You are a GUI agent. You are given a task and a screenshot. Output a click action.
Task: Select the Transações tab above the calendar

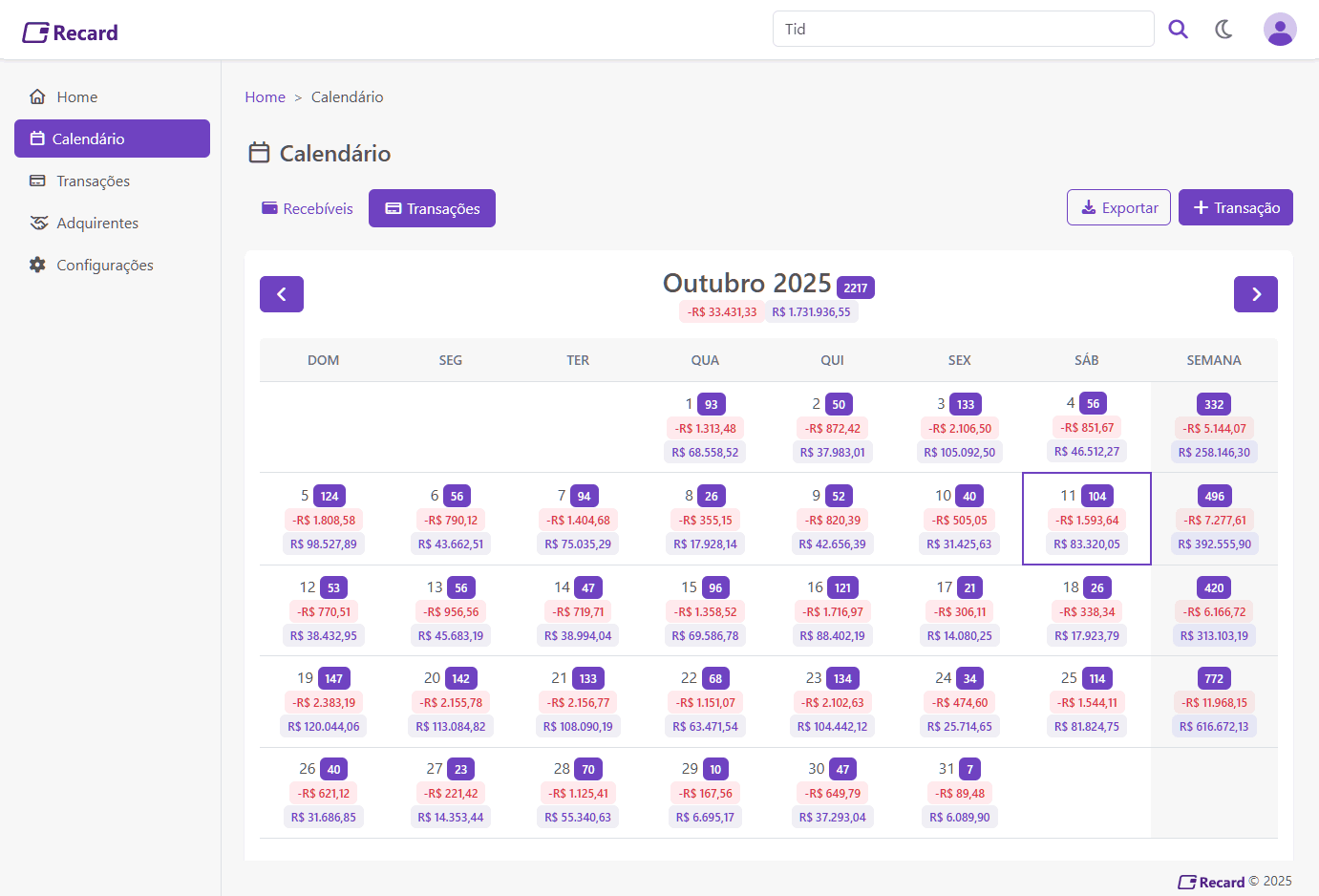[x=432, y=209]
